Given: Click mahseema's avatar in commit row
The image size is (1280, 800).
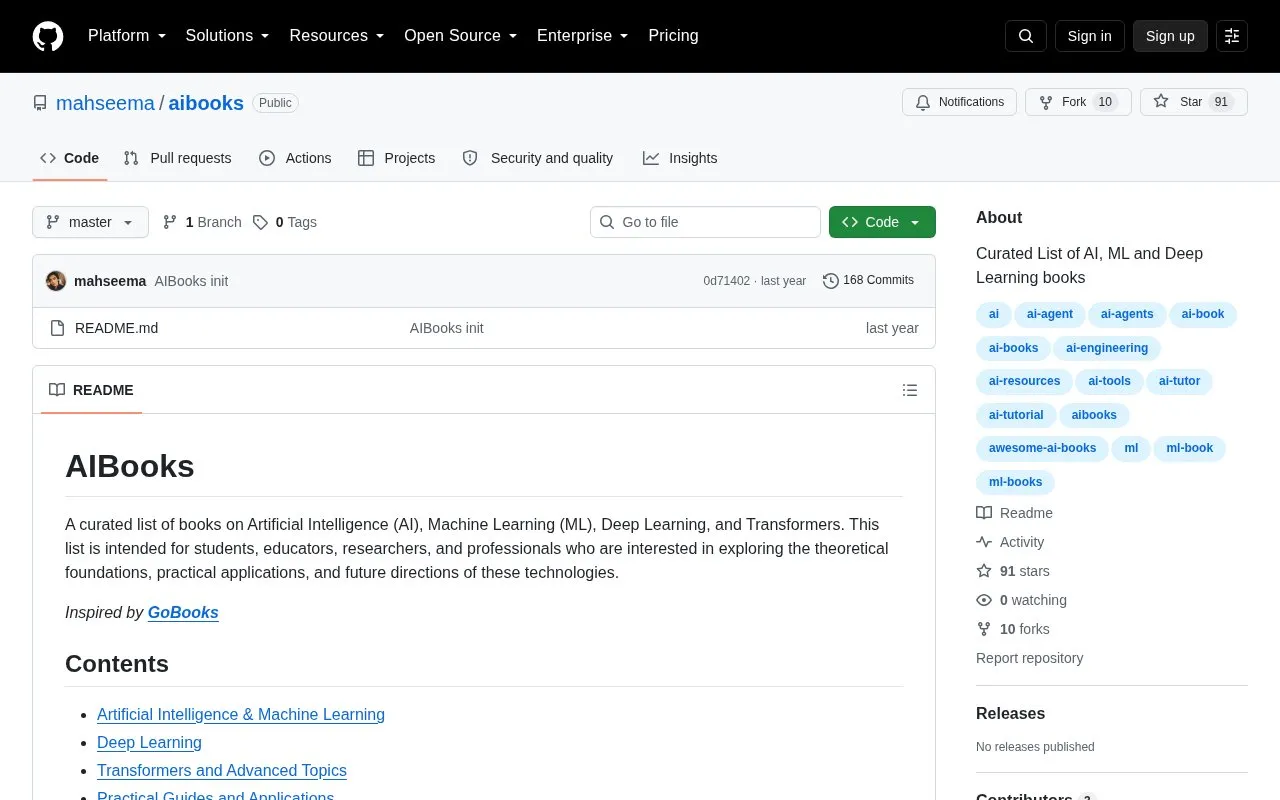Looking at the screenshot, I should point(56,281).
